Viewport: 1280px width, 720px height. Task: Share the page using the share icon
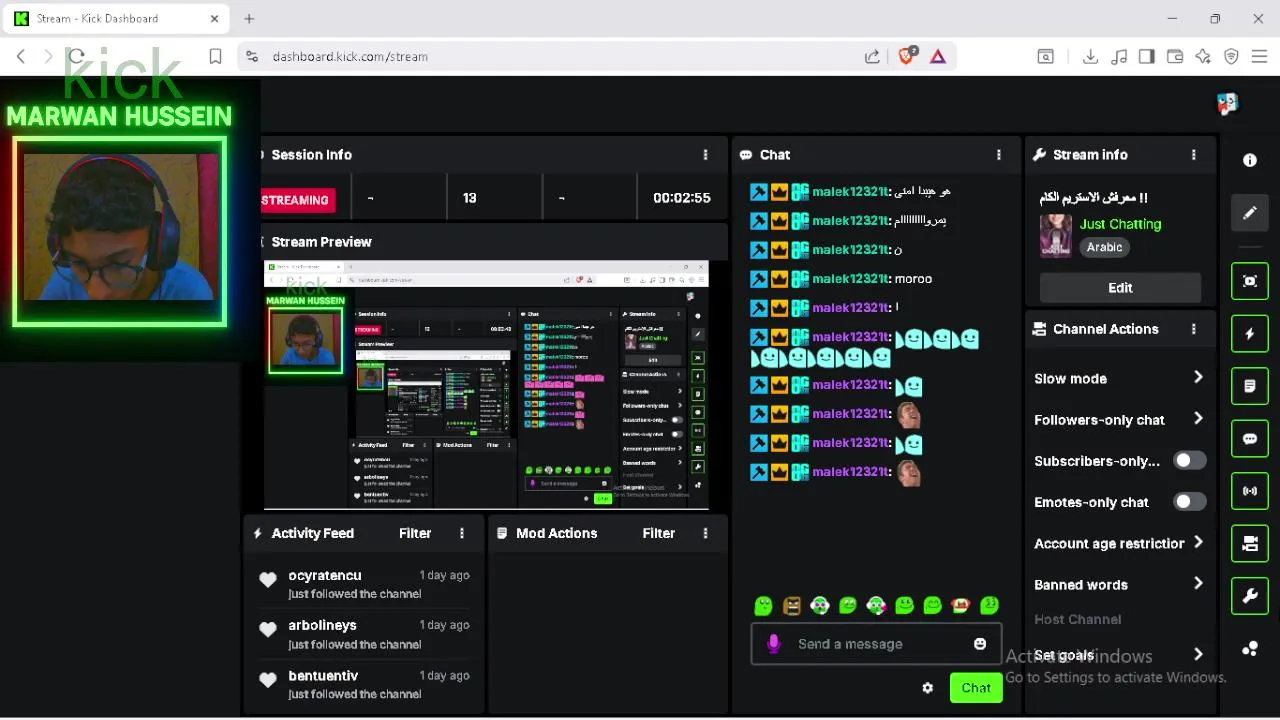coord(872,56)
